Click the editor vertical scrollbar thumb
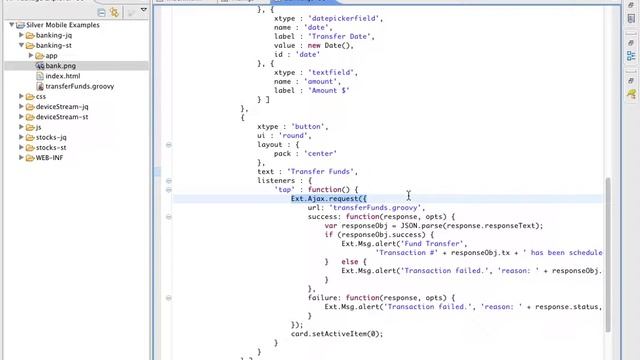 click(608, 255)
